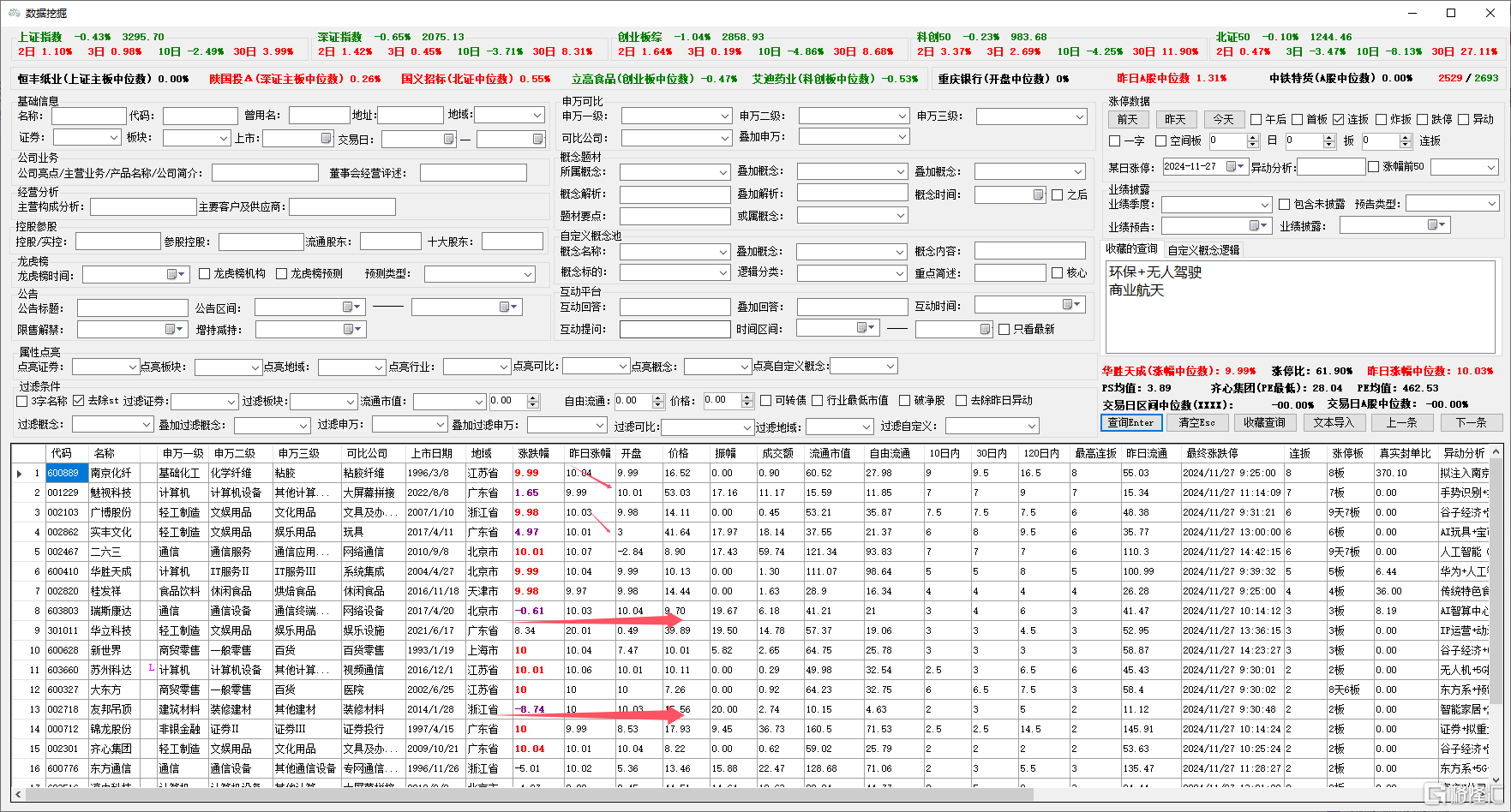Viewport: 1511px width, 812px height.
Task: Click the 数据挖掘 app icon in title bar
Action: [x=14, y=13]
